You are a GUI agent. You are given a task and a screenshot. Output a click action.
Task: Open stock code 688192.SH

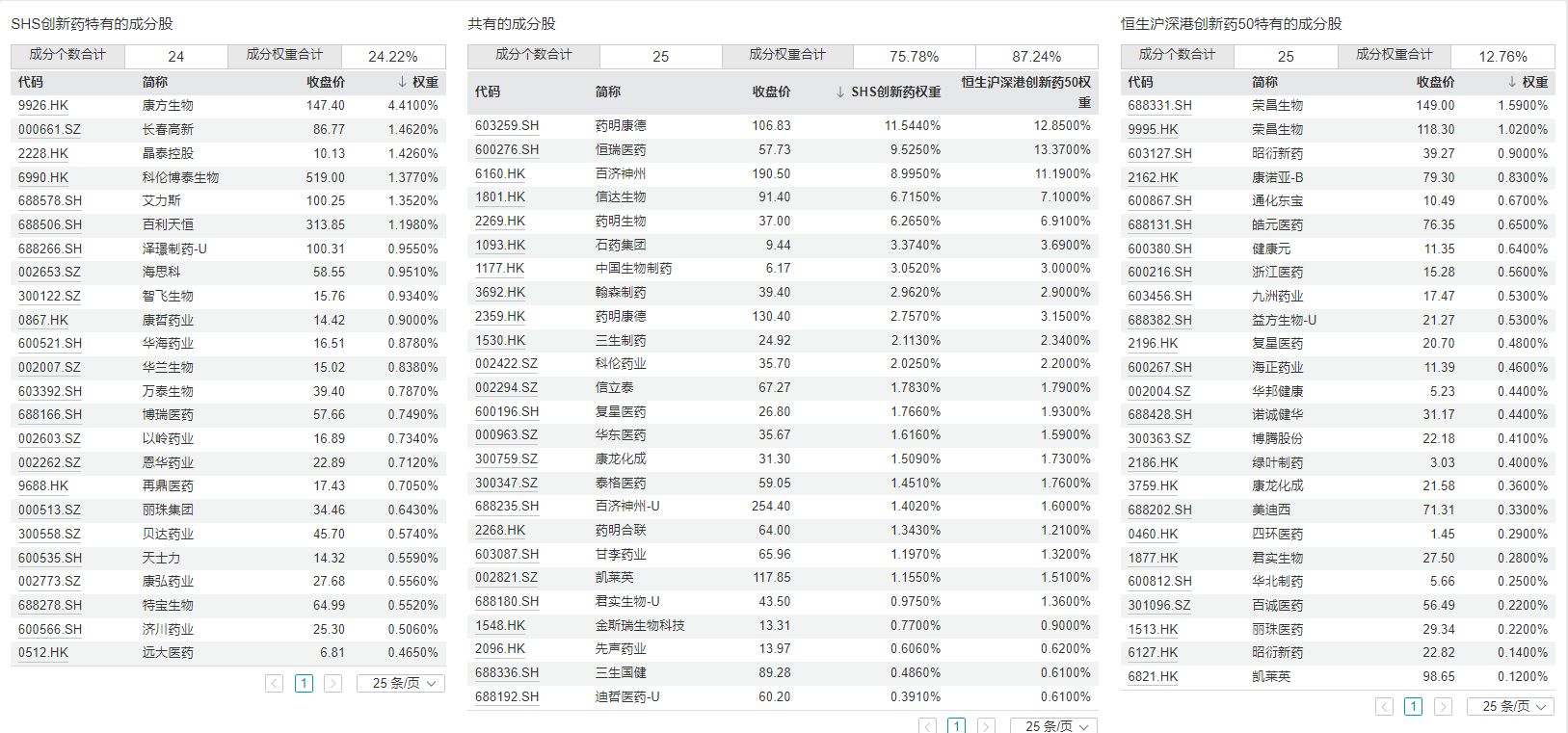507,696
